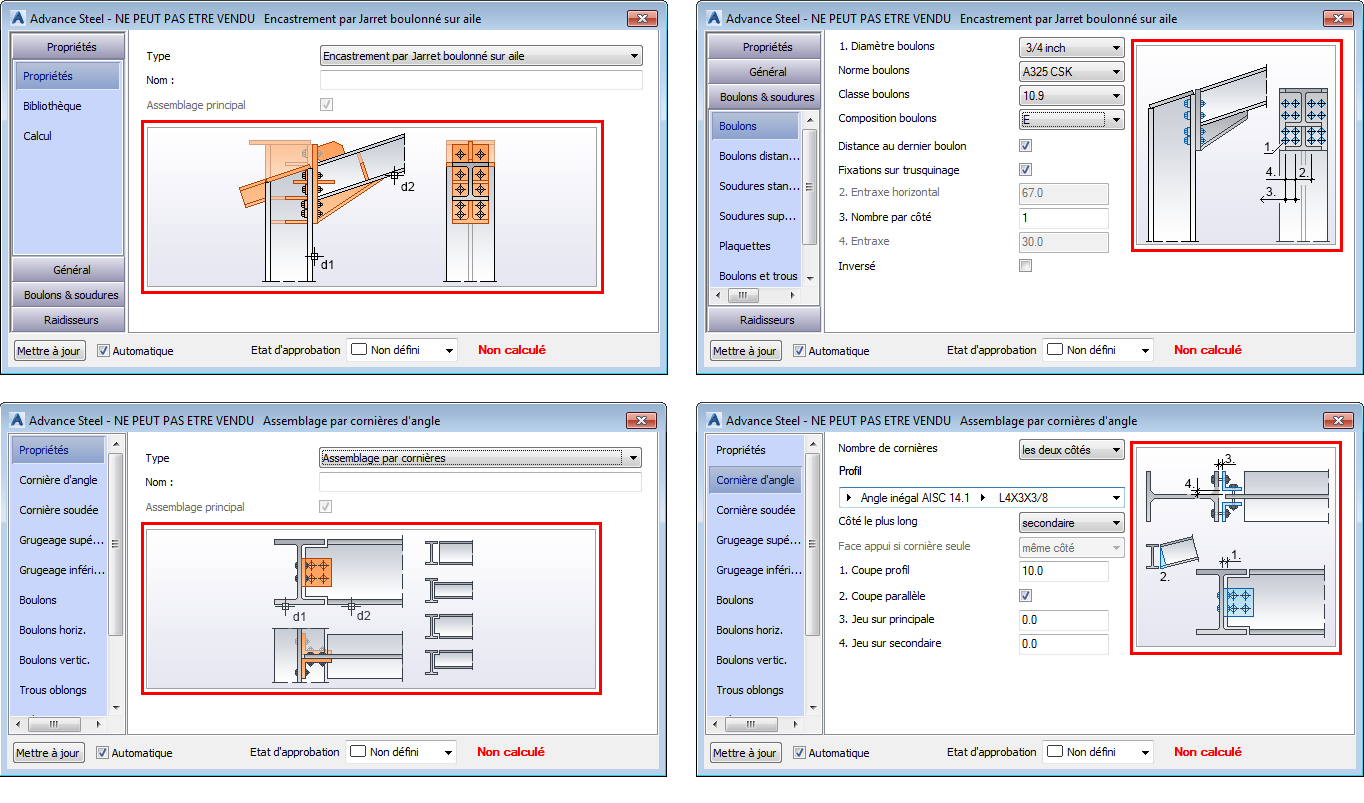Click left scroll arrow under the Boulons et trous list
The image size is (1364, 803).
click(x=716, y=296)
